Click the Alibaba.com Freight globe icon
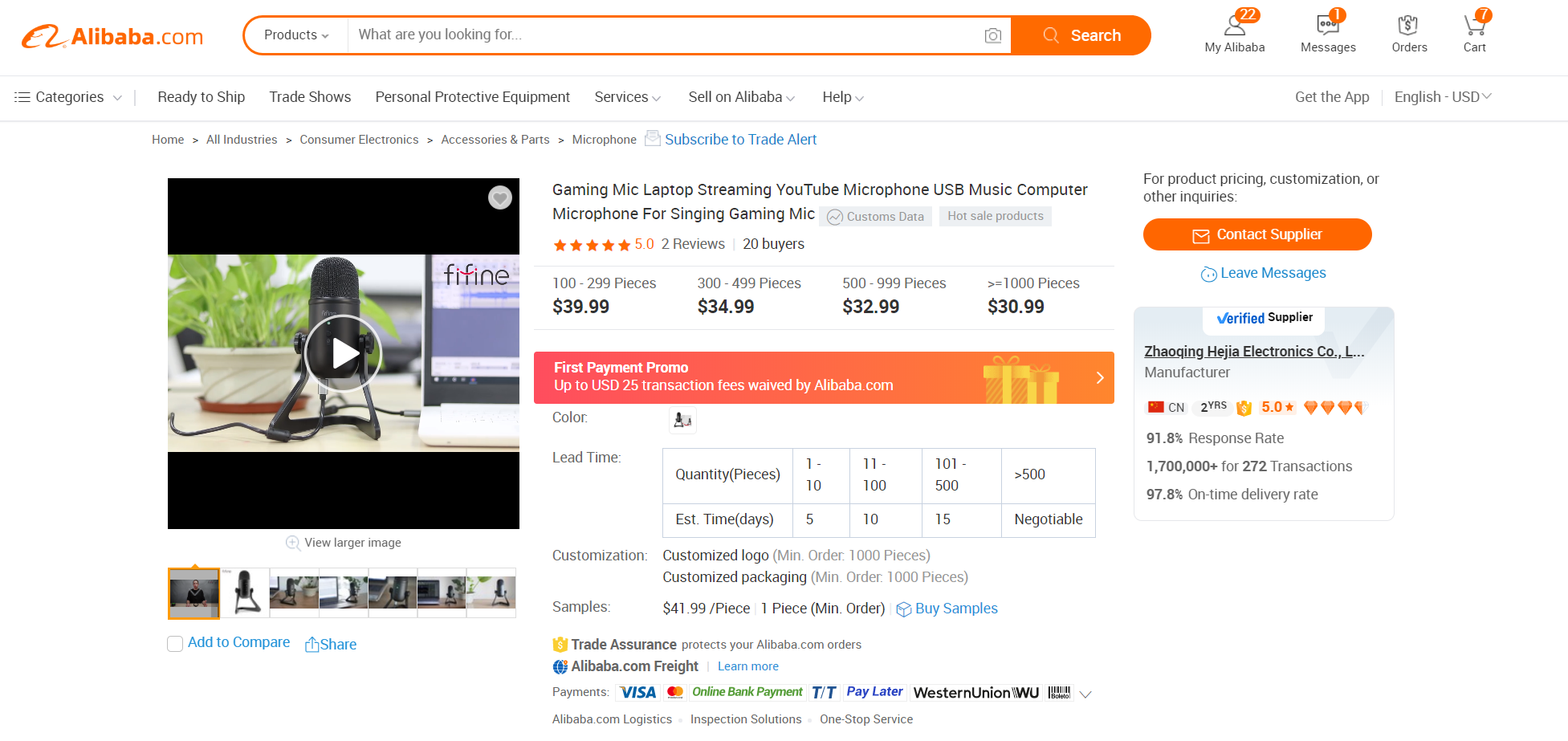The image size is (1568, 741). pyautogui.click(x=560, y=666)
